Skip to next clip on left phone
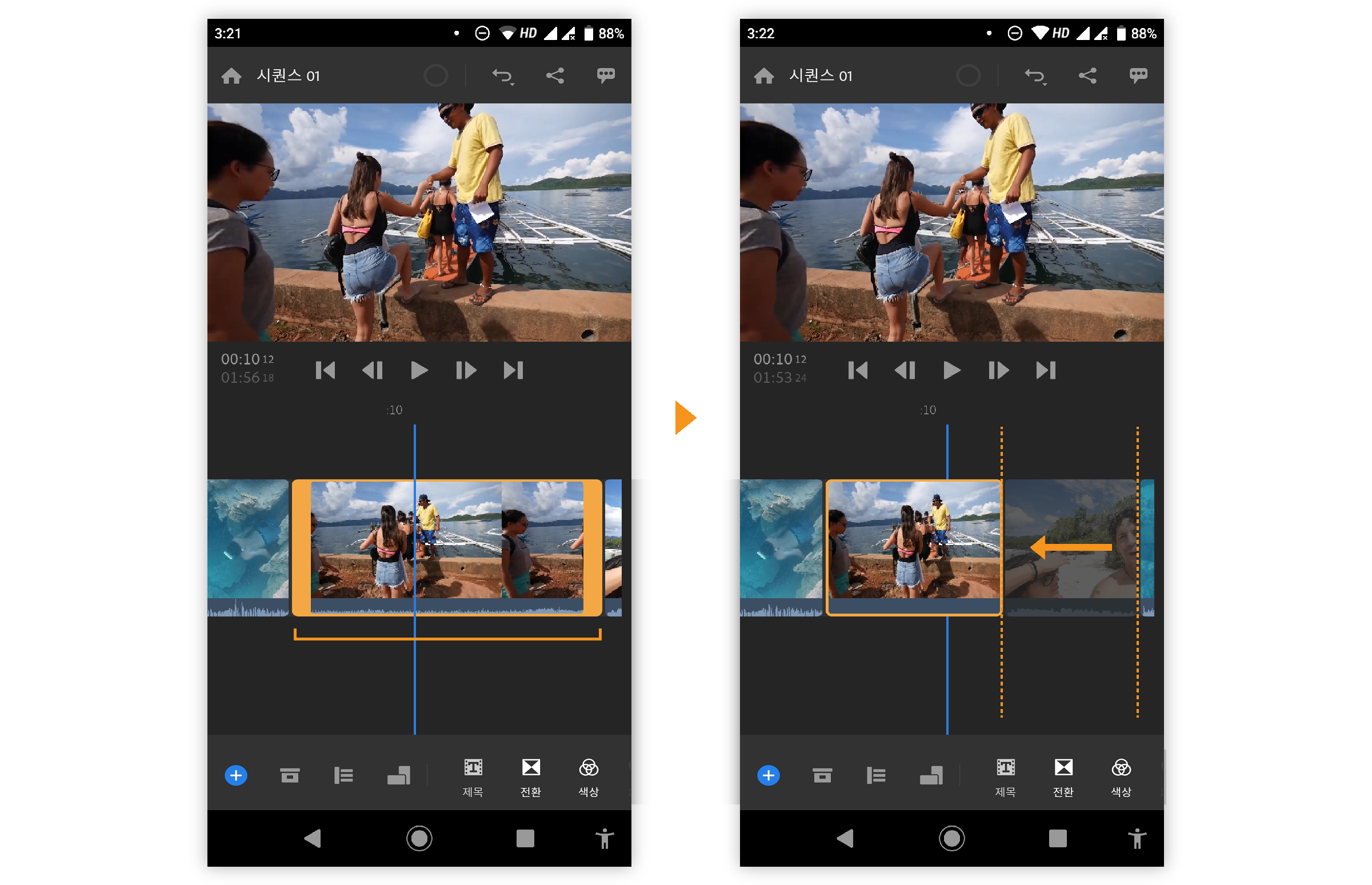 pyautogui.click(x=513, y=371)
